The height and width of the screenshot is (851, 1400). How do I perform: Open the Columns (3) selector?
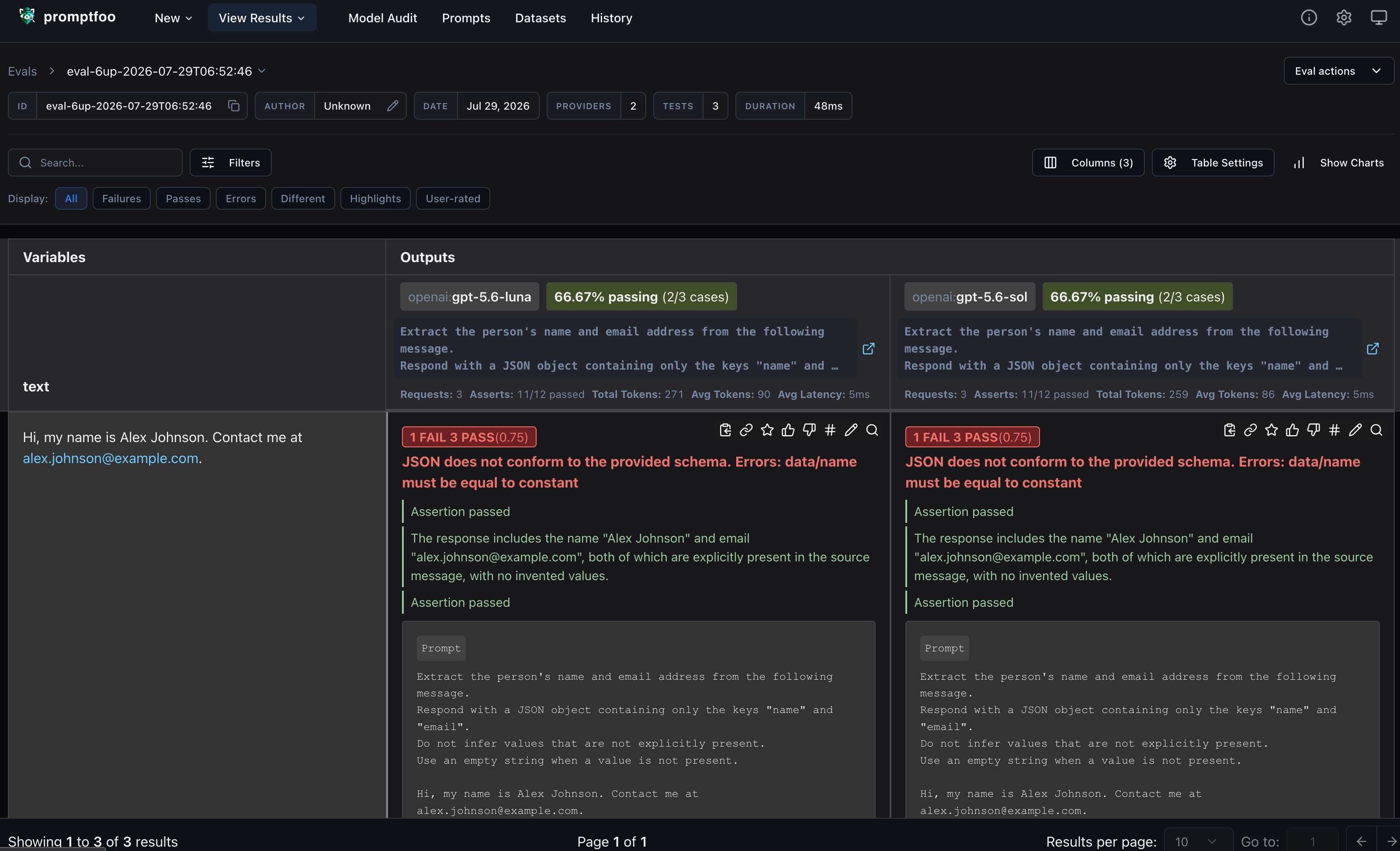pos(1088,163)
